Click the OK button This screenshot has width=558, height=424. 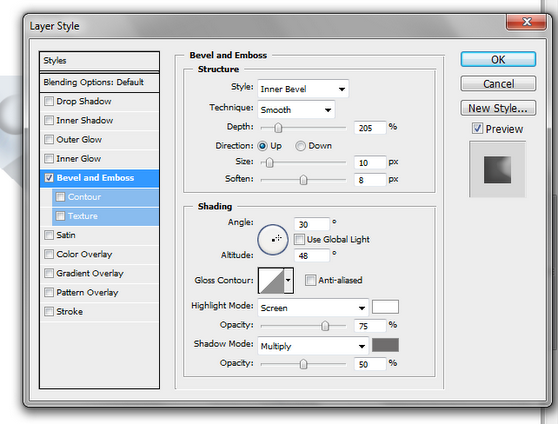coord(498,59)
